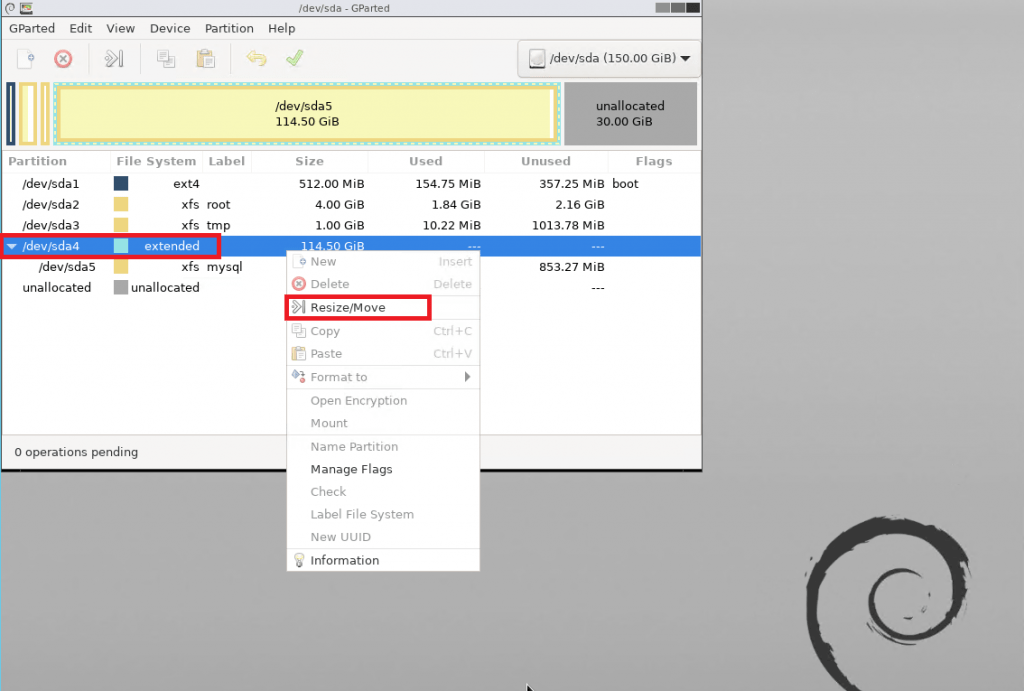Select the unallocated 30.00 GiB block in the disk map
1024x691 pixels.
(x=630, y=114)
